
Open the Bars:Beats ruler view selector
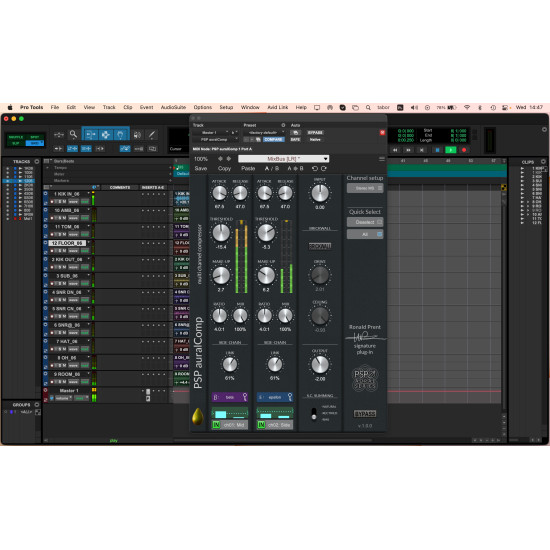coord(47,161)
